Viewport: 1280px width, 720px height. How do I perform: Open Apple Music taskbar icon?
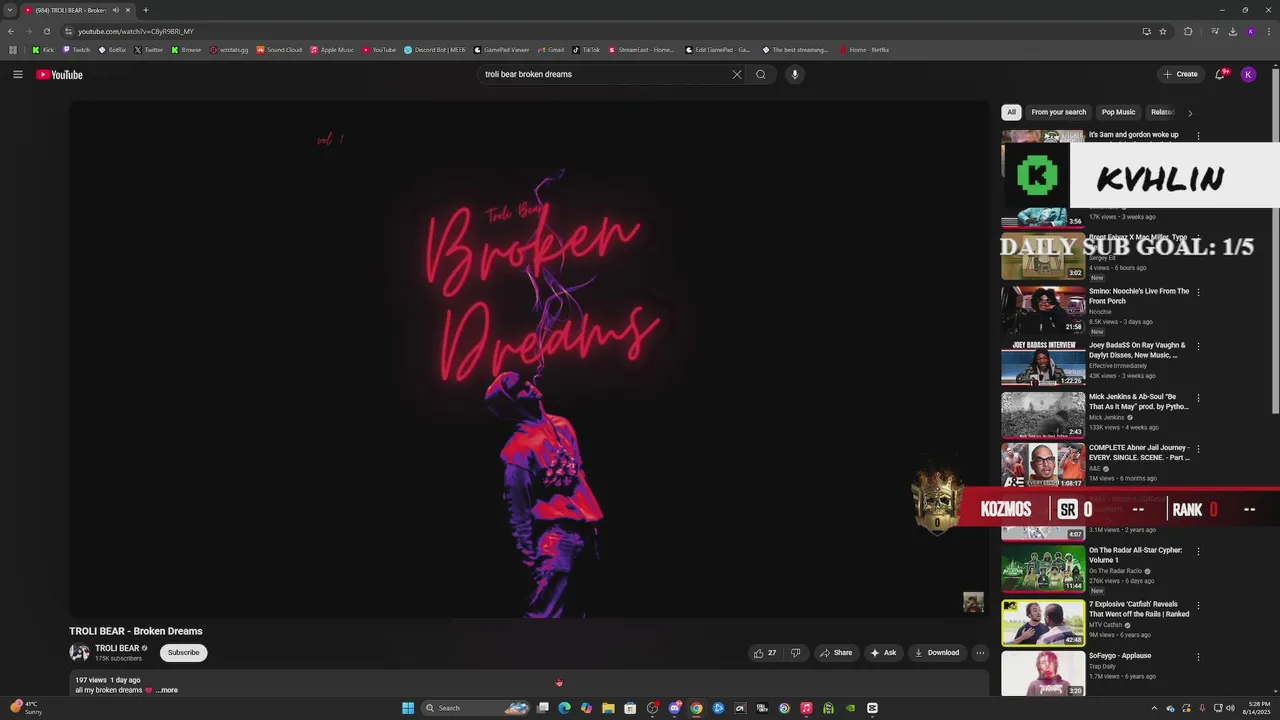806,708
